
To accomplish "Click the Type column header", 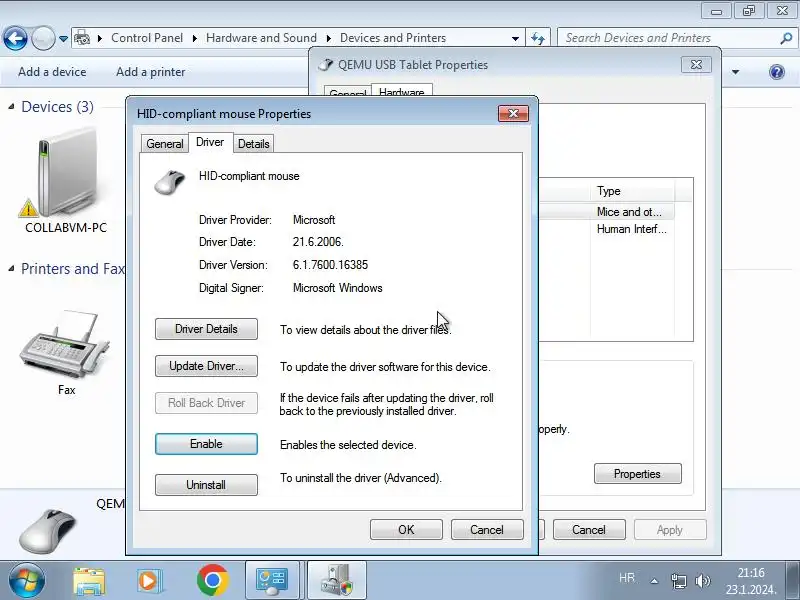I will 633,191.
